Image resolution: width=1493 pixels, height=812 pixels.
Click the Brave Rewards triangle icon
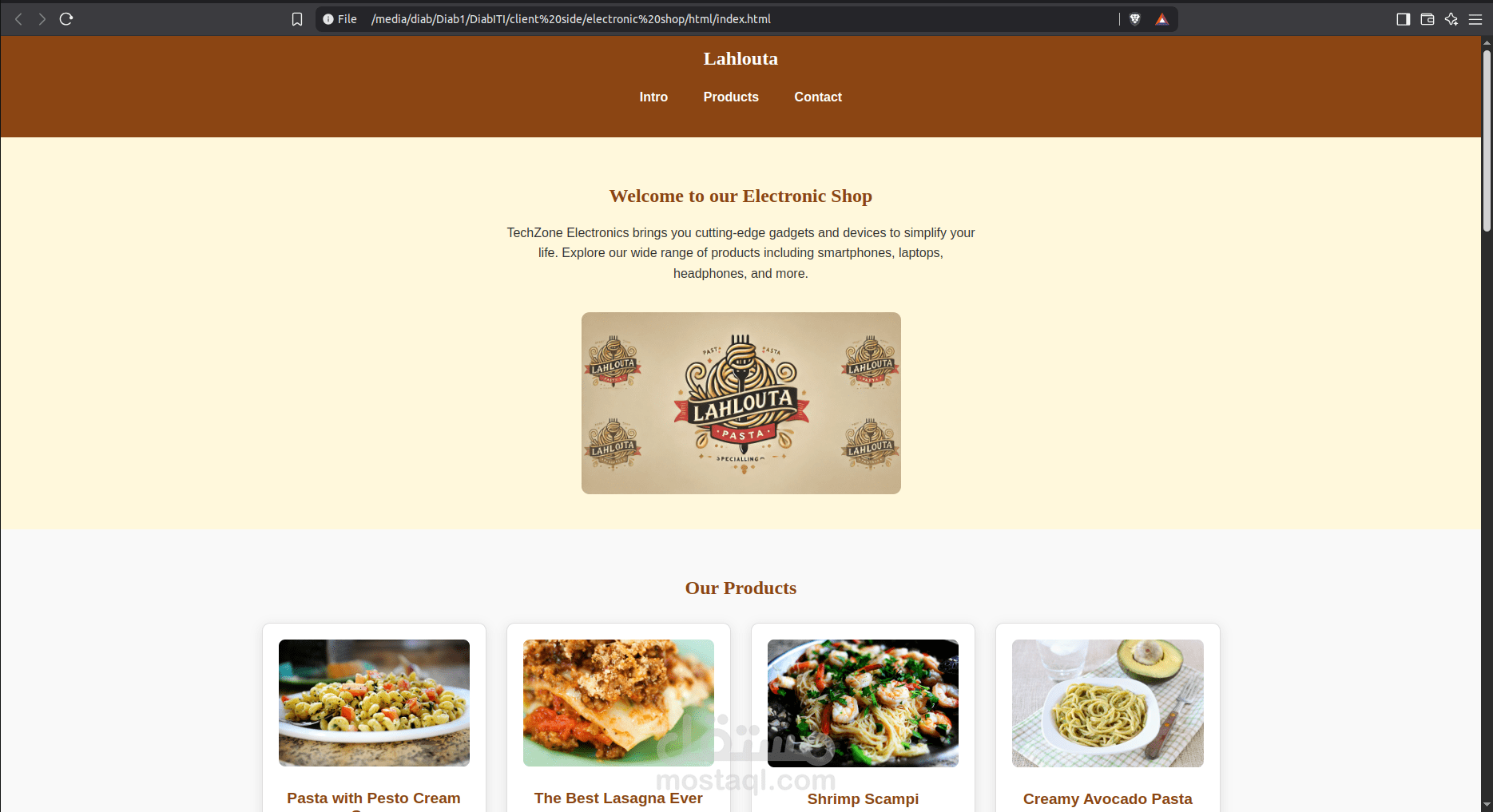(1161, 19)
